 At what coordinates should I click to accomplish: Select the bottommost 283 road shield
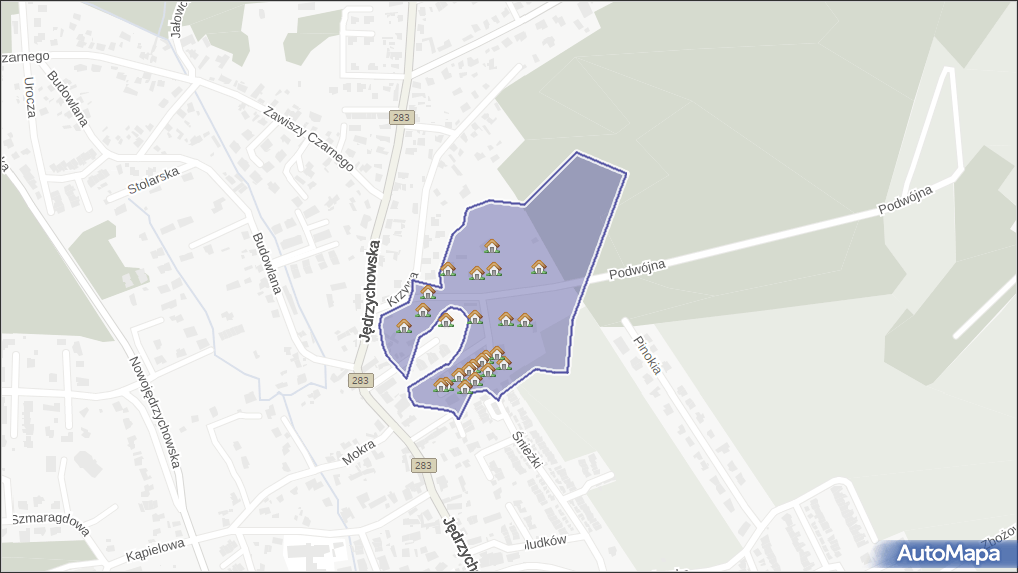click(423, 465)
